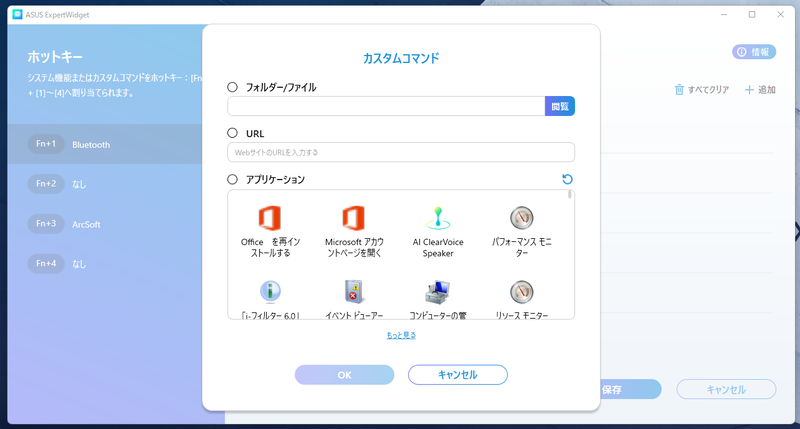Screen dimensions: 800x429
Task: Click the WebサイトのURL input field
Action: (x=401, y=152)
